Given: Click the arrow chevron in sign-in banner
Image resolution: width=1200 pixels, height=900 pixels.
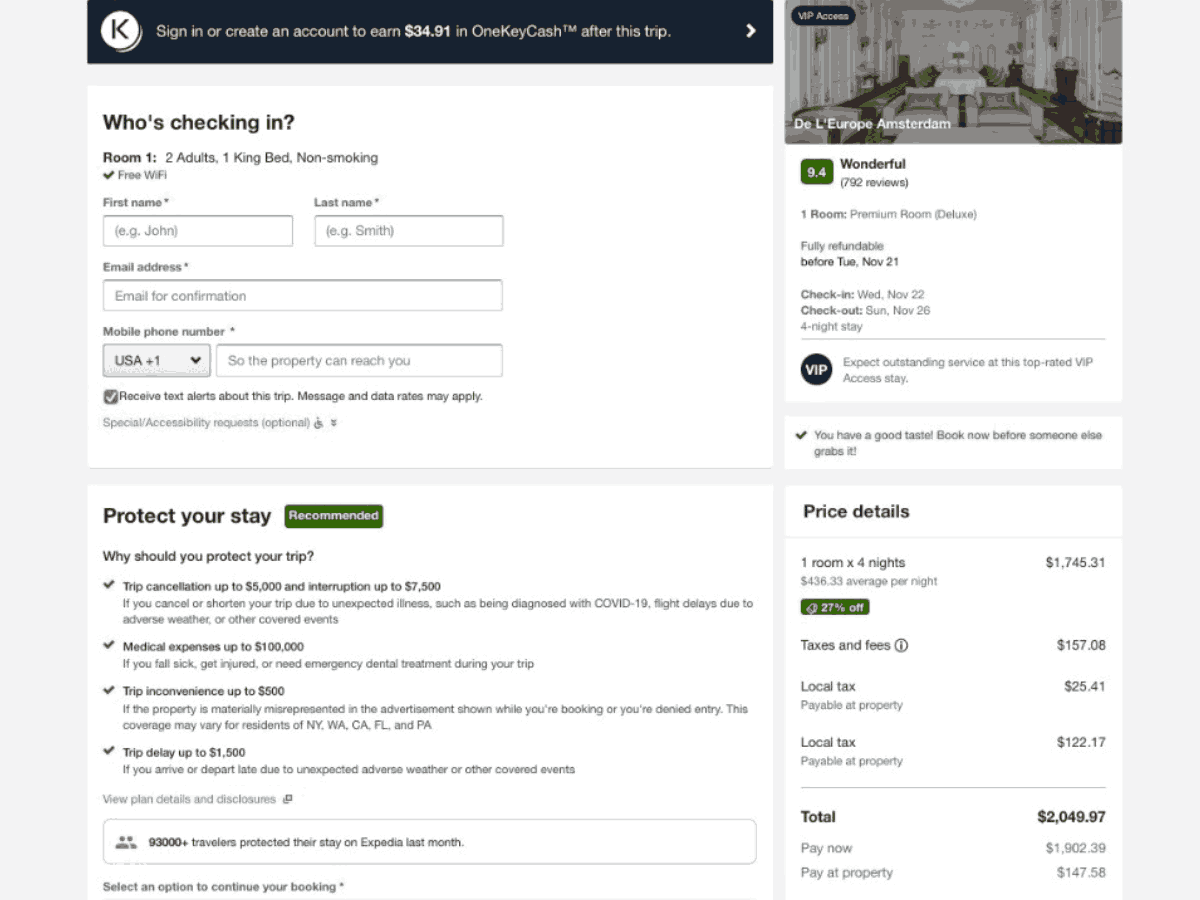Looking at the screenshot, I should [x=750, y=31].
